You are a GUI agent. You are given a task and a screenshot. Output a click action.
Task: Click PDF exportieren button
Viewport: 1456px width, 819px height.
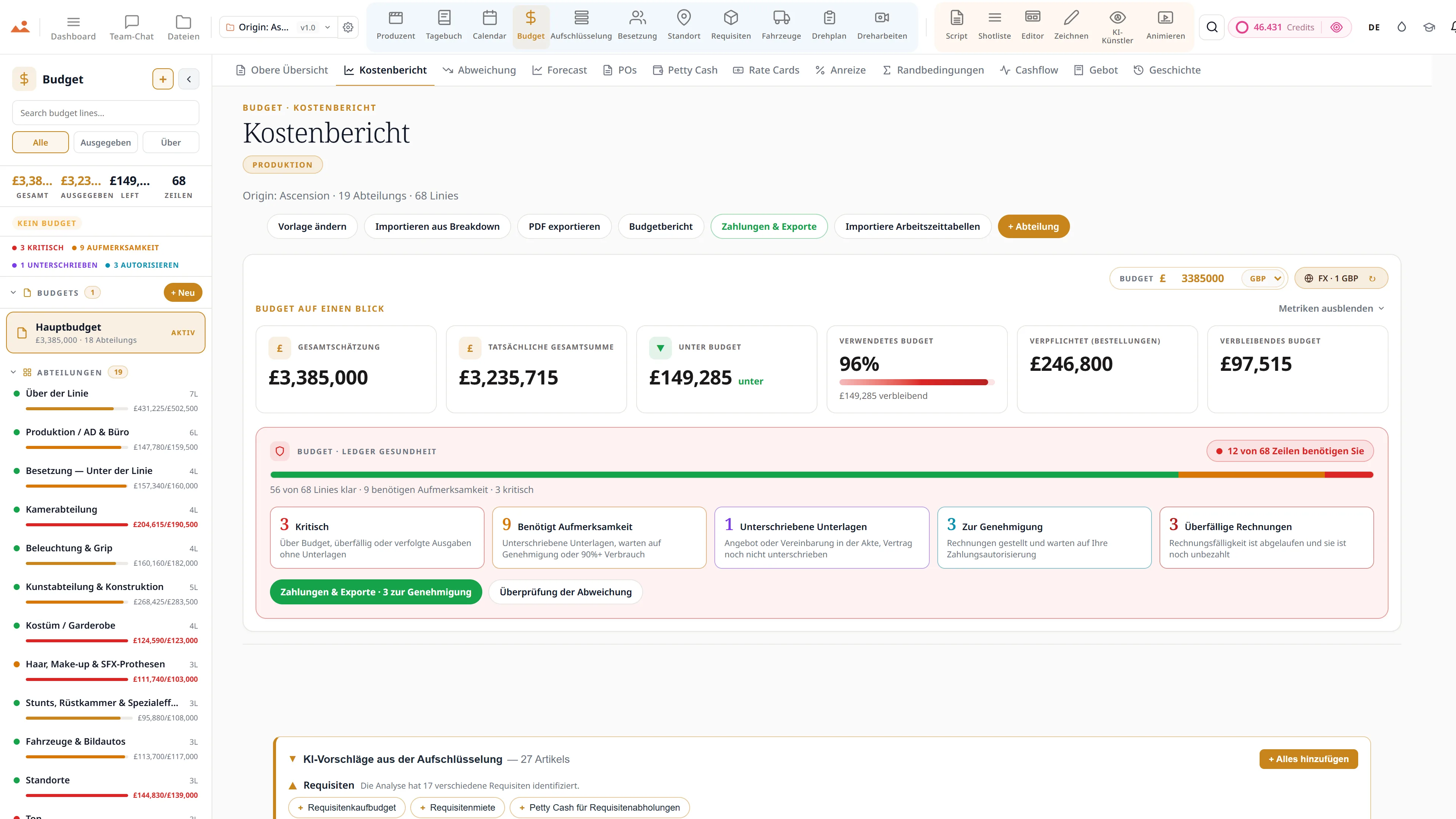click(564, 227)
